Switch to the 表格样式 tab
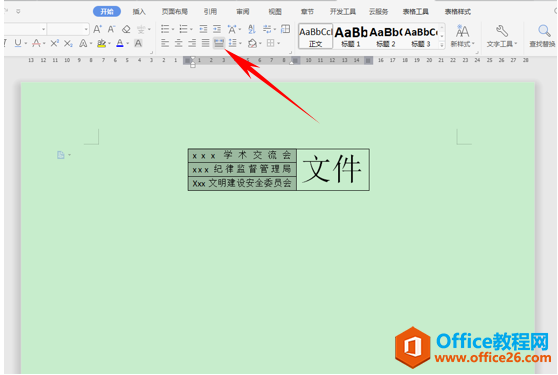 pyautogui.click(x=458, y=12)
